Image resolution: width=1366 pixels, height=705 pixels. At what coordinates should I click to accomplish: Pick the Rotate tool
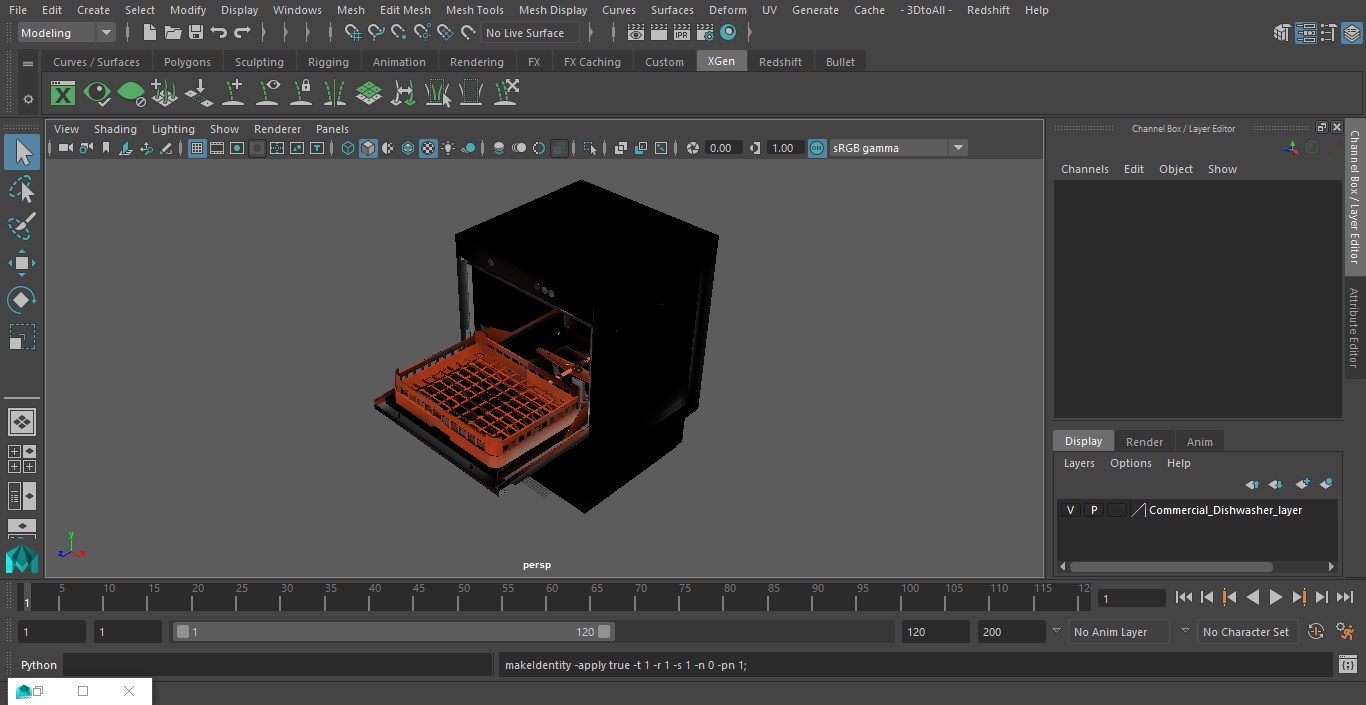(x=22, y=300)
